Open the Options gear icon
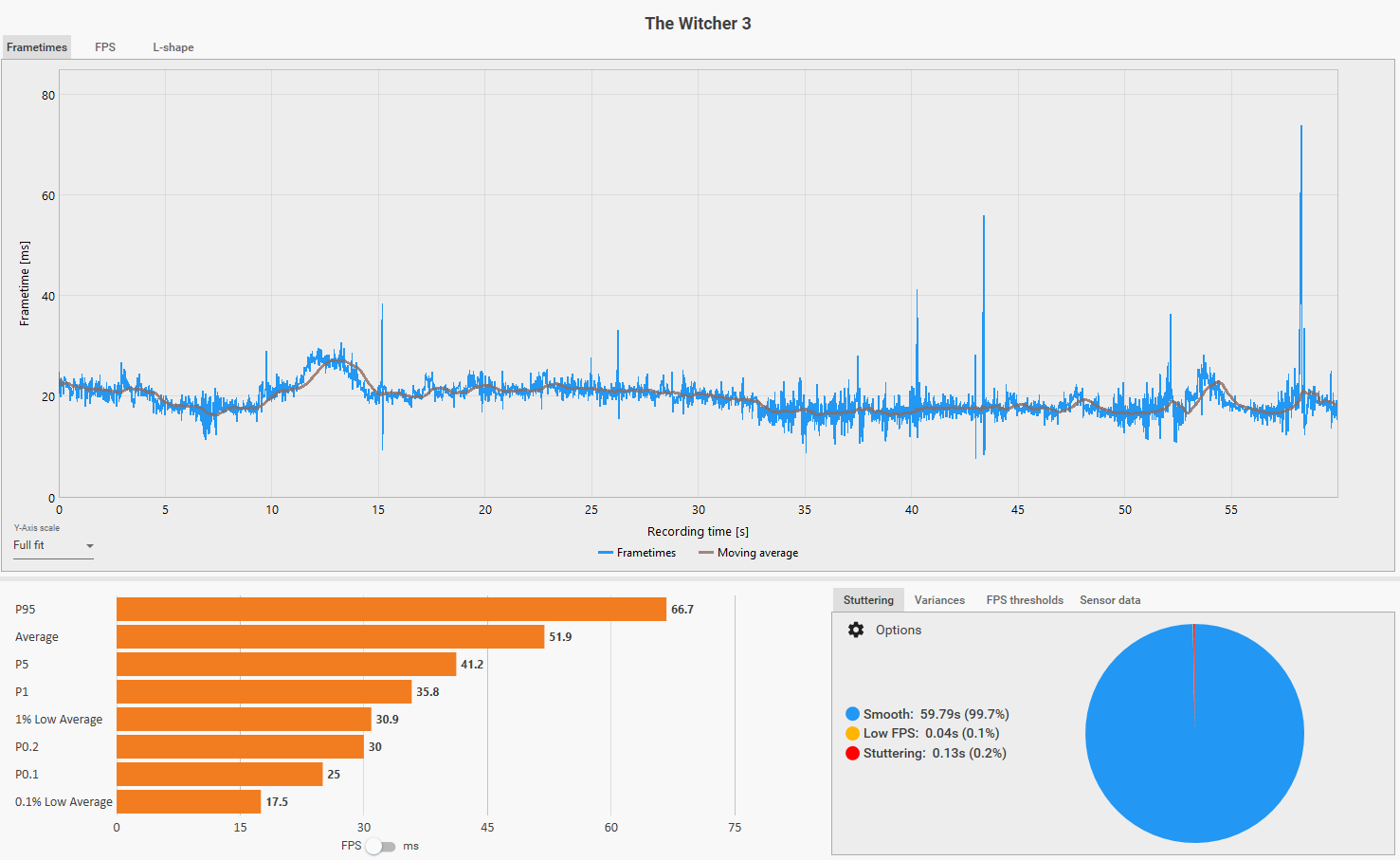The width and height of the screenshot is (1400, 860). coord(856,630)
